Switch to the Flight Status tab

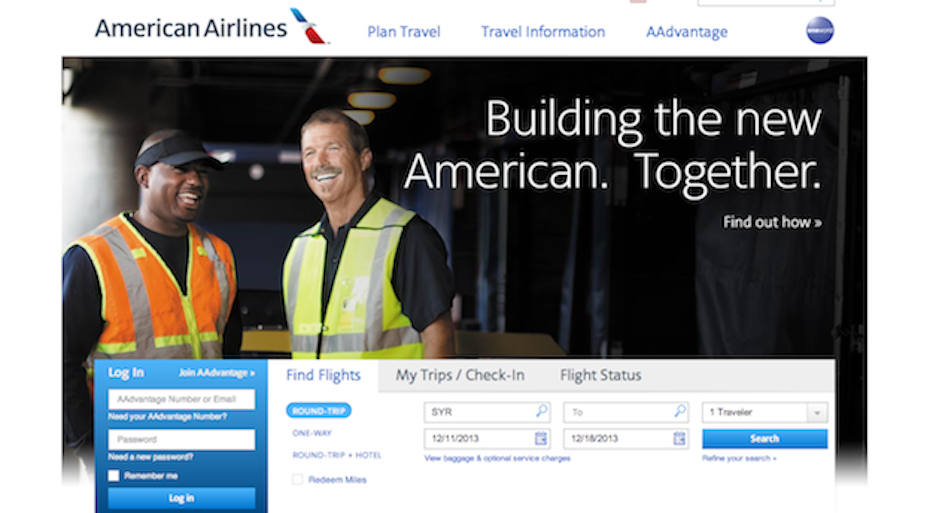pyautogui.click(x=601, y=375)
